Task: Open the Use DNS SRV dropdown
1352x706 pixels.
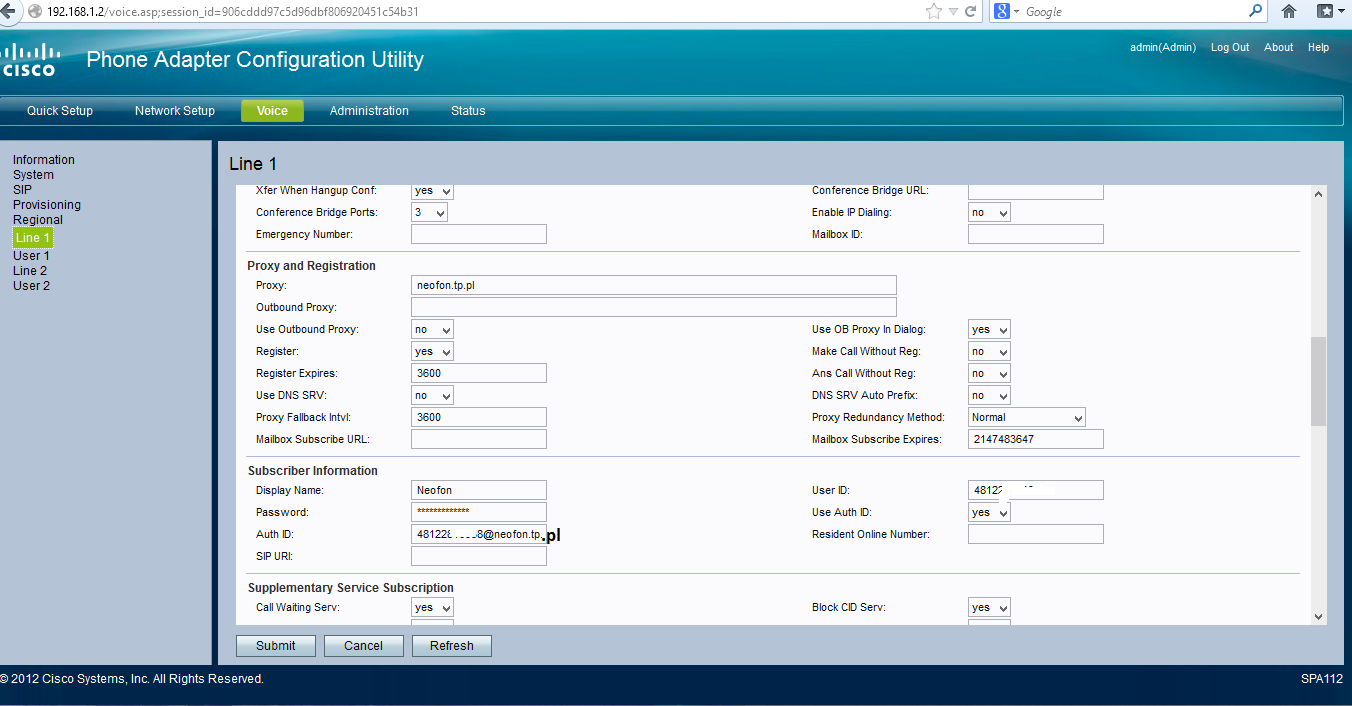Action: pyautogui.click(x=431, y=395)
